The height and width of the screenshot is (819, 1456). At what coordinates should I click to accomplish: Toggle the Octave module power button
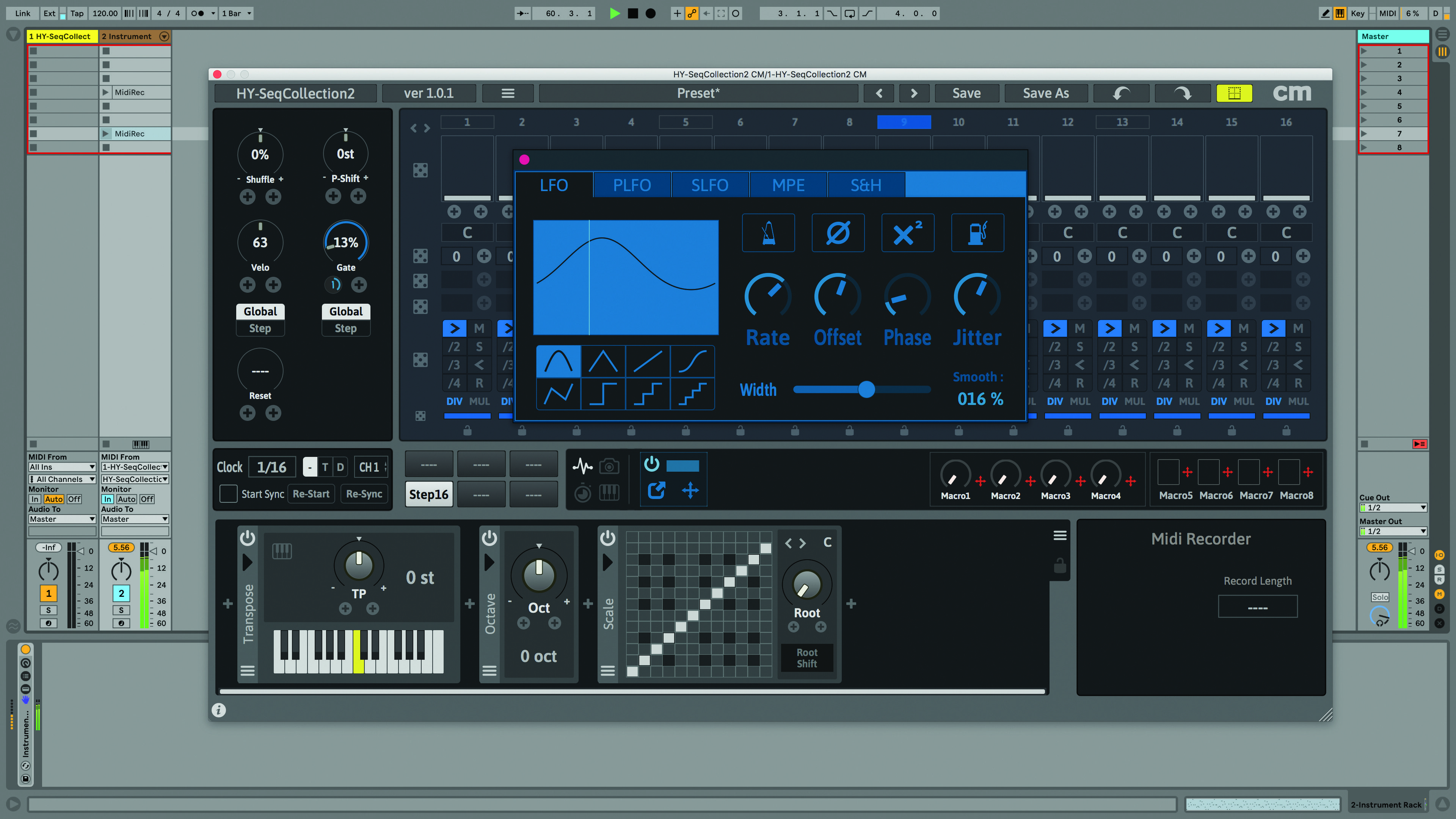(490, 538)
